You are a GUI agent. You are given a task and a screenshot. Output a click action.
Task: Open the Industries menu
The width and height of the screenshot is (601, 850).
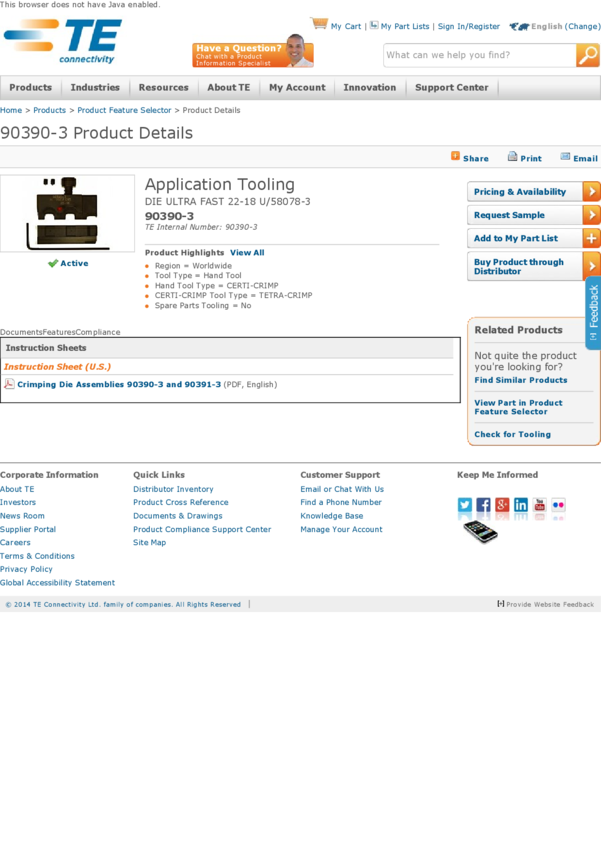click(95, 87)
